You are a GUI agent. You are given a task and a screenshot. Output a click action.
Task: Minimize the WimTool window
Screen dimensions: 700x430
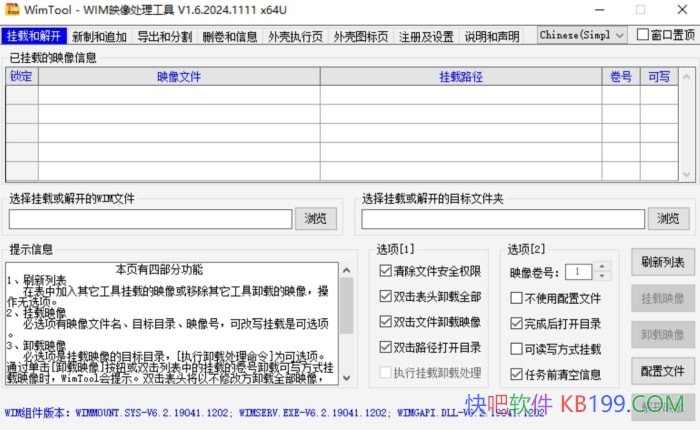click(x=600, y=9)
